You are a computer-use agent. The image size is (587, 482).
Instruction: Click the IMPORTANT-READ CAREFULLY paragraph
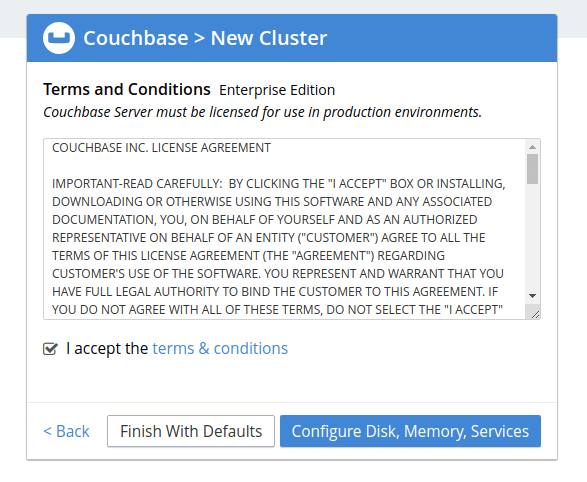pos(279,247)
